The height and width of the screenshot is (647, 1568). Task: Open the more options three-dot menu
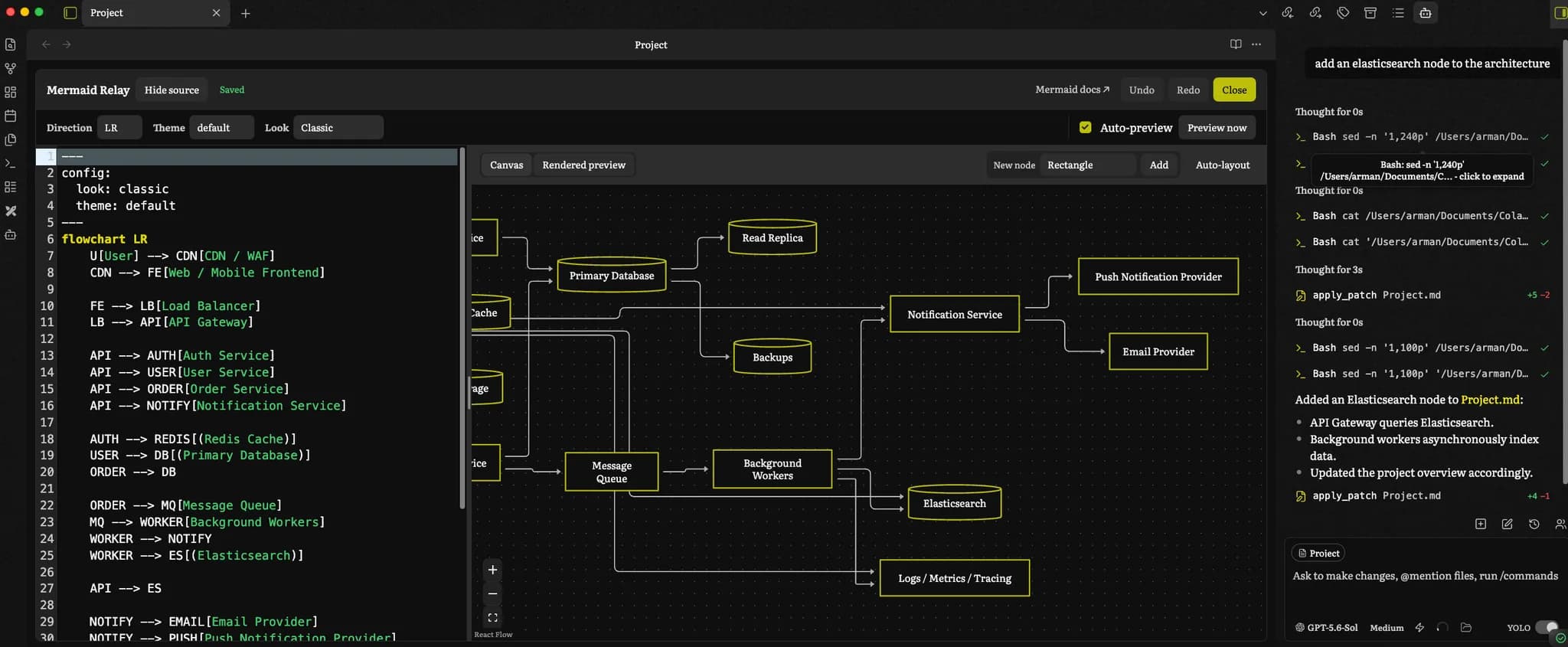1256,44
